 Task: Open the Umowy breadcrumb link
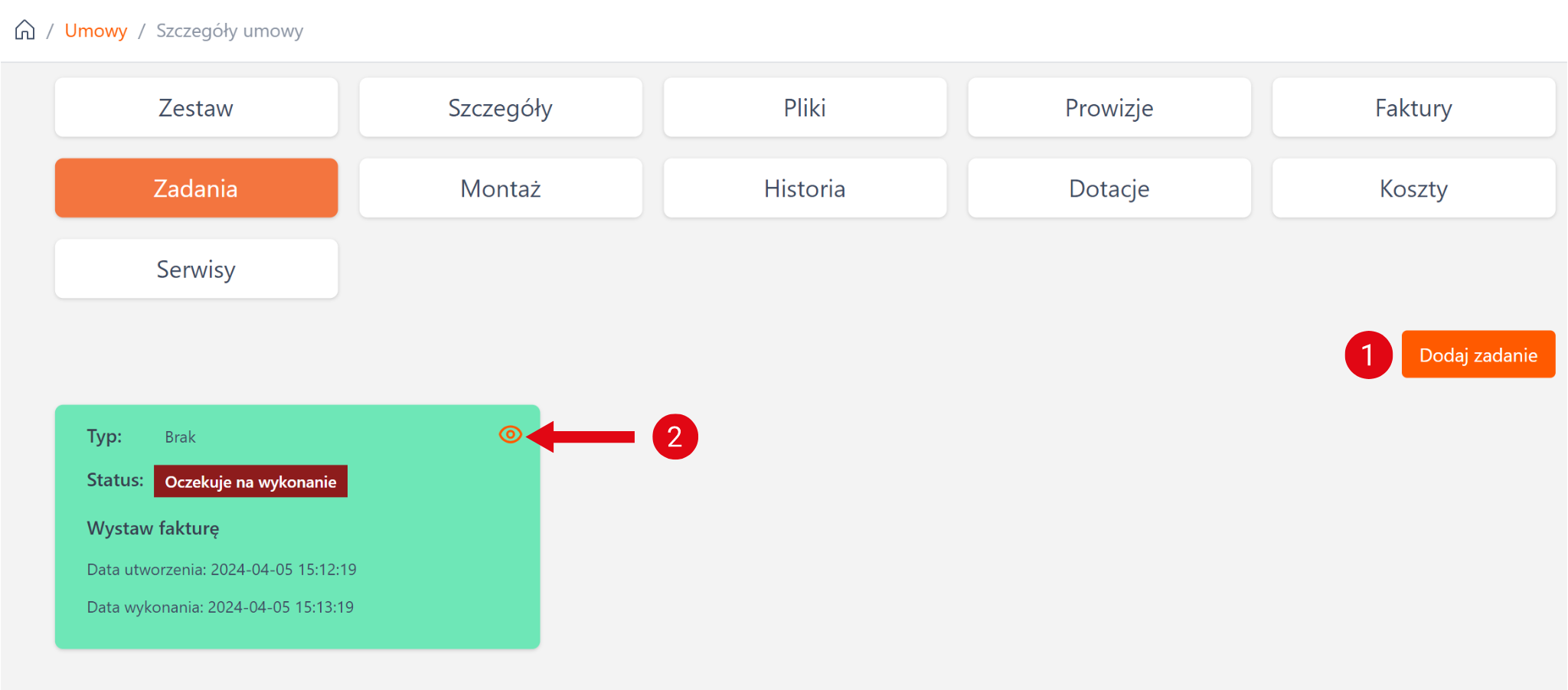point(96,31)
